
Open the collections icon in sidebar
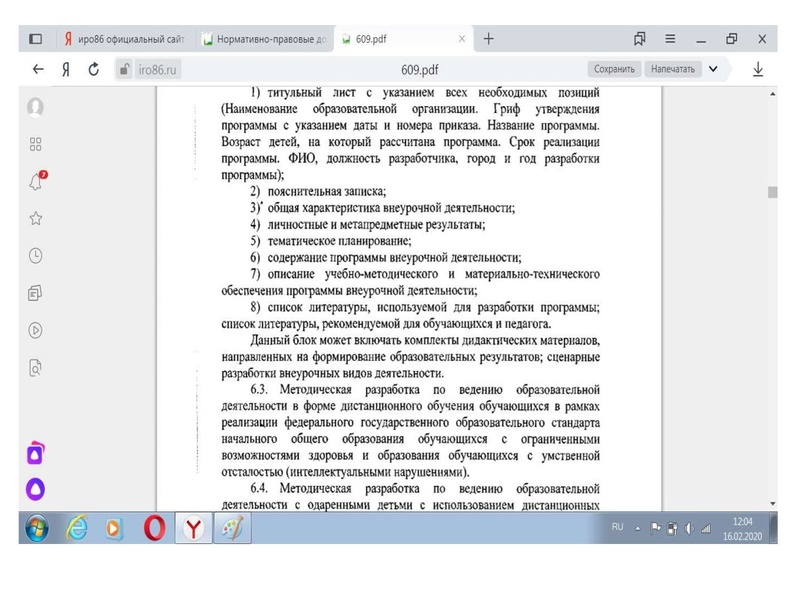[35, 291]
